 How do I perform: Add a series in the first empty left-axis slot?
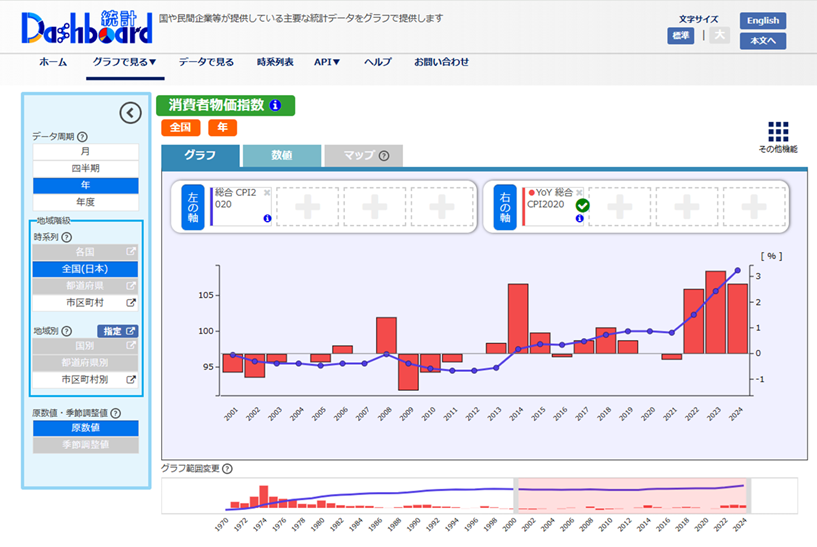306,208
